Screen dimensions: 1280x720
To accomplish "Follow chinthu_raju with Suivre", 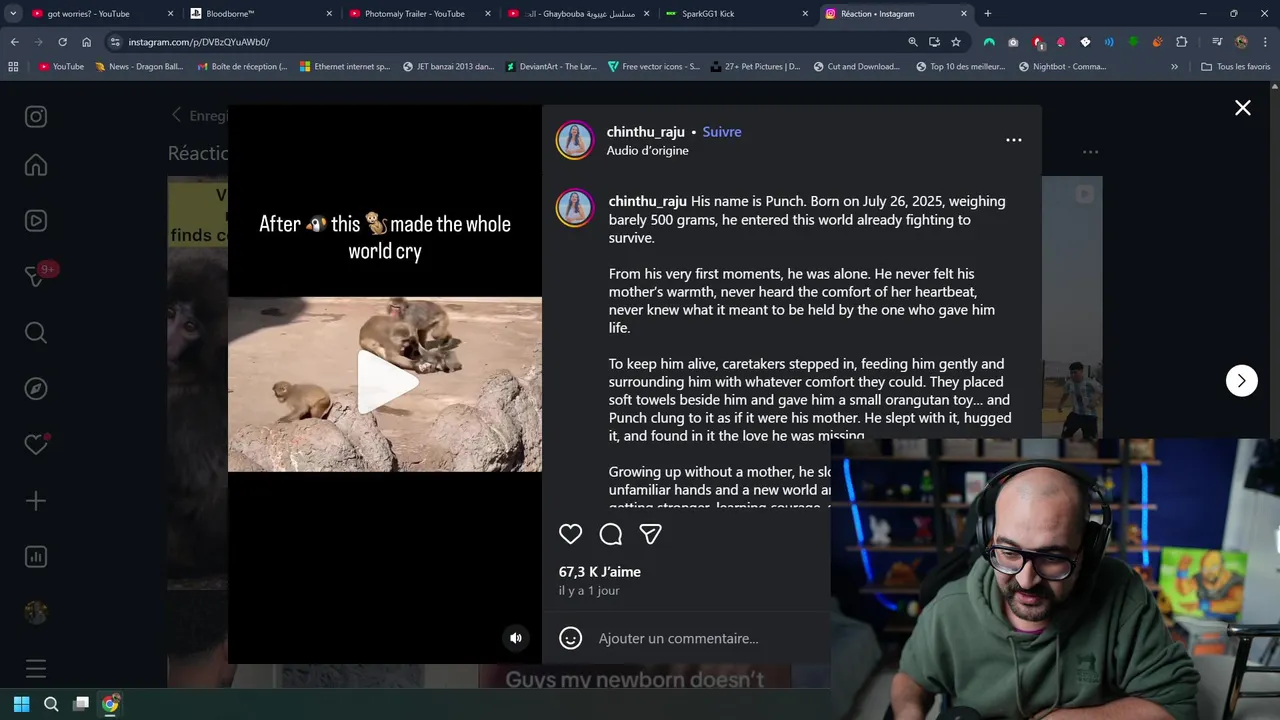I will [x=721, y=132].
